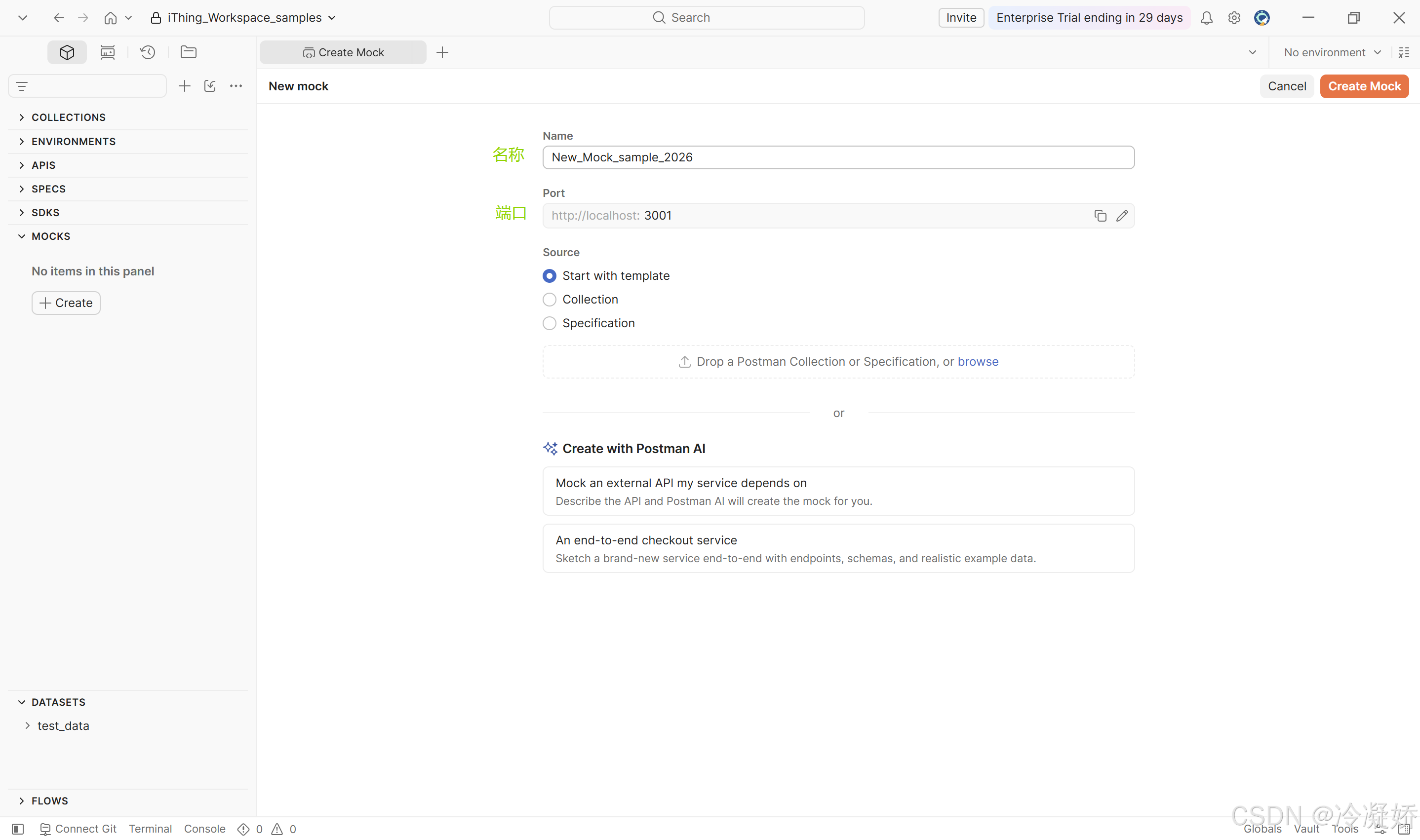The width and height of the screenshot is (1420, 840).
Task: Select the Start with template source
Action: 549,276
